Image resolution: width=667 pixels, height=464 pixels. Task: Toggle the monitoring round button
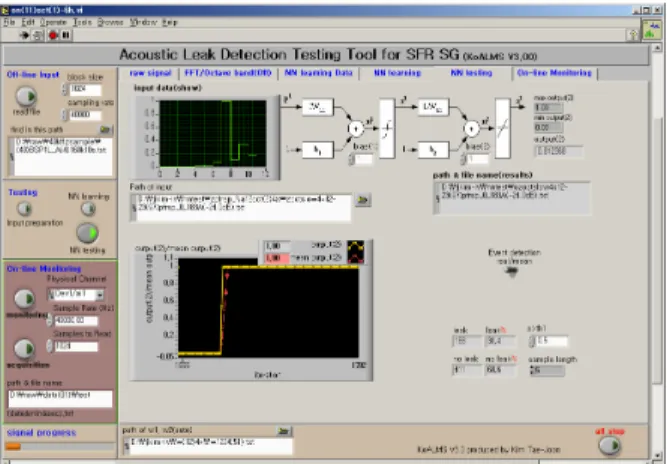pyautogui.click(x=24, y=299)
